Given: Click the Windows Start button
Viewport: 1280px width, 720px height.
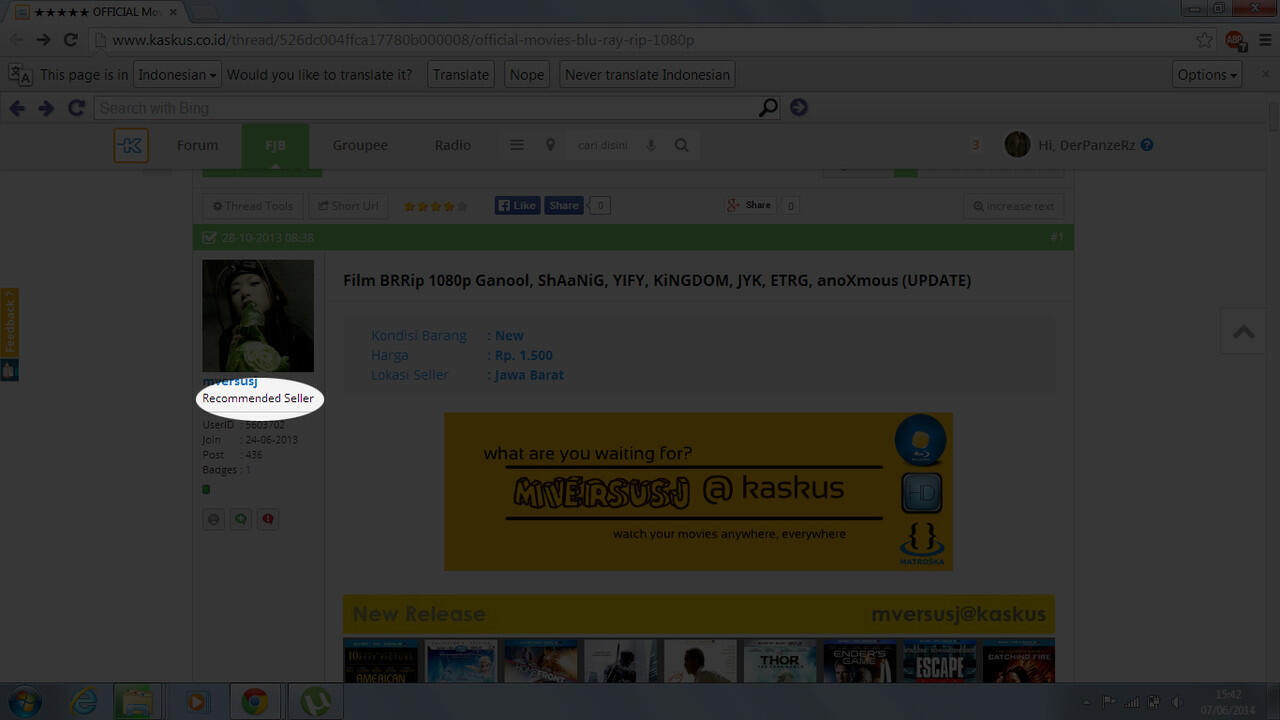Looking at the screenshot, I should [24, 702].
